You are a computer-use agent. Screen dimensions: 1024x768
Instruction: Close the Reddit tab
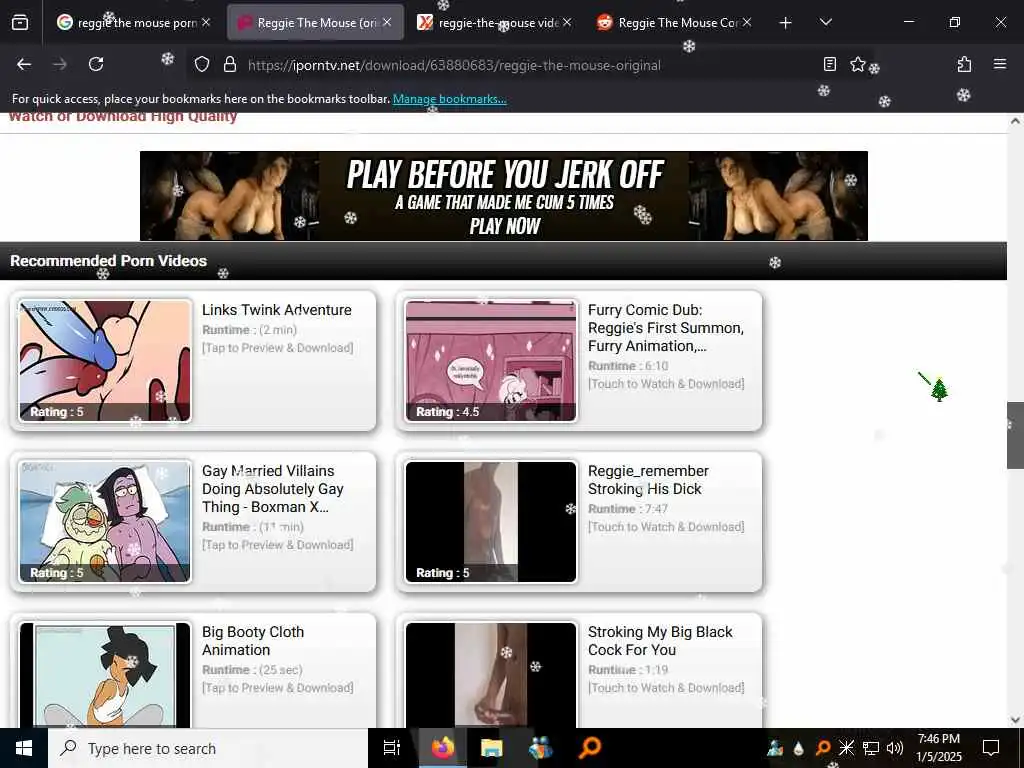click(746, 22)
